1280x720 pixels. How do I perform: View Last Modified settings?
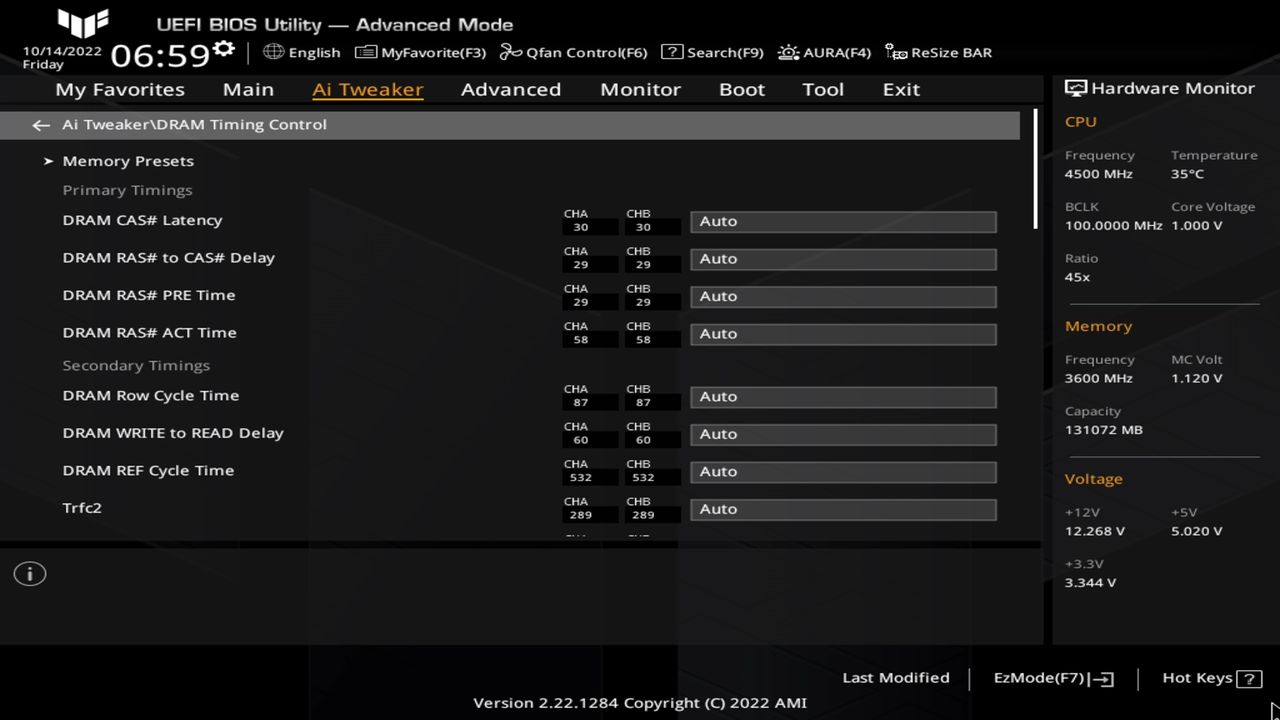[895, 677]
